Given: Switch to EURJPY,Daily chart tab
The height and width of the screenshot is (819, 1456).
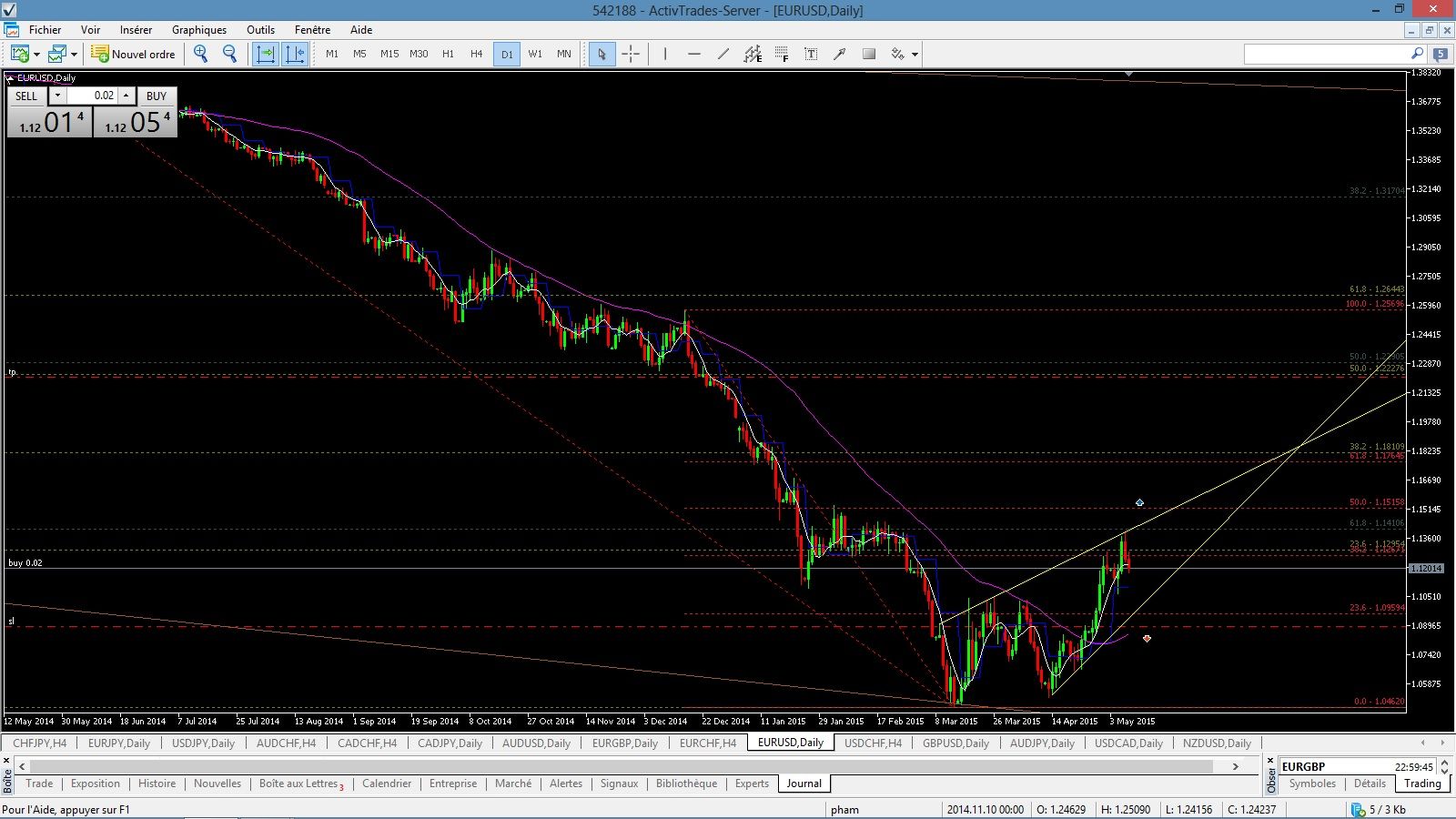Looking at the screenshot, I should [x=119, y=743].
